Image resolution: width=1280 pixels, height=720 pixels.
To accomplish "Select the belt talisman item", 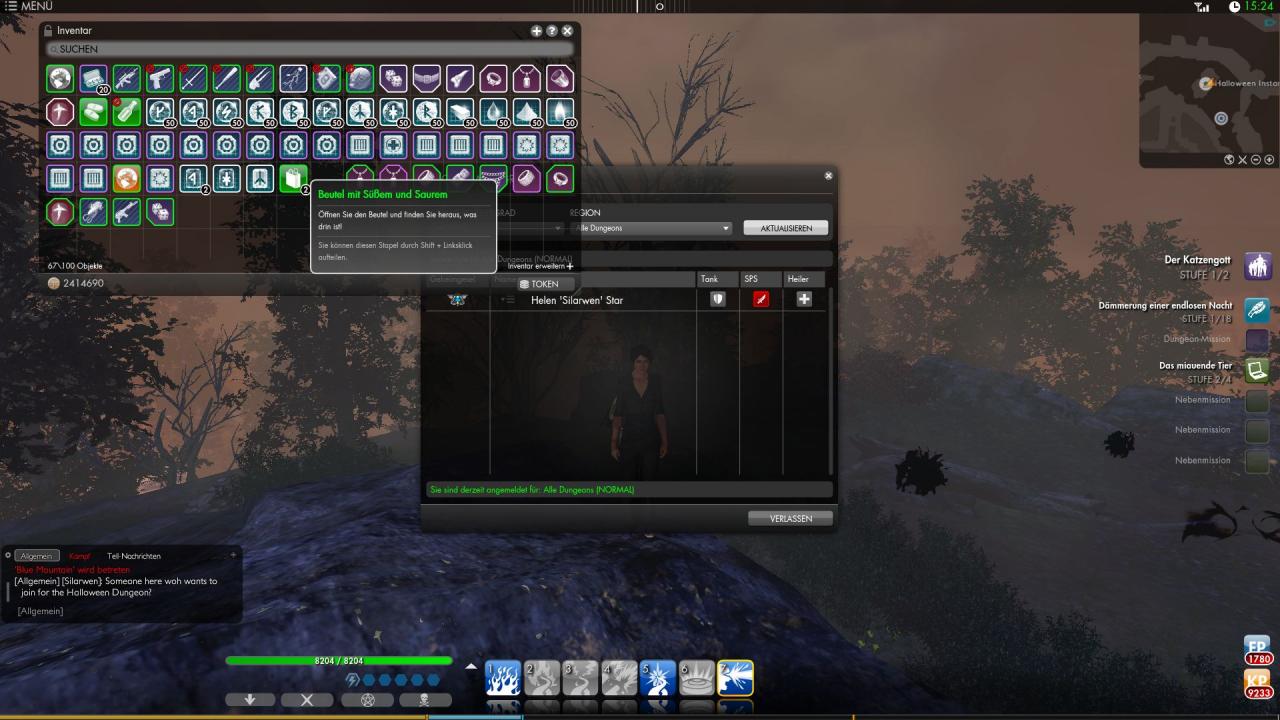I will pos(426,78).
